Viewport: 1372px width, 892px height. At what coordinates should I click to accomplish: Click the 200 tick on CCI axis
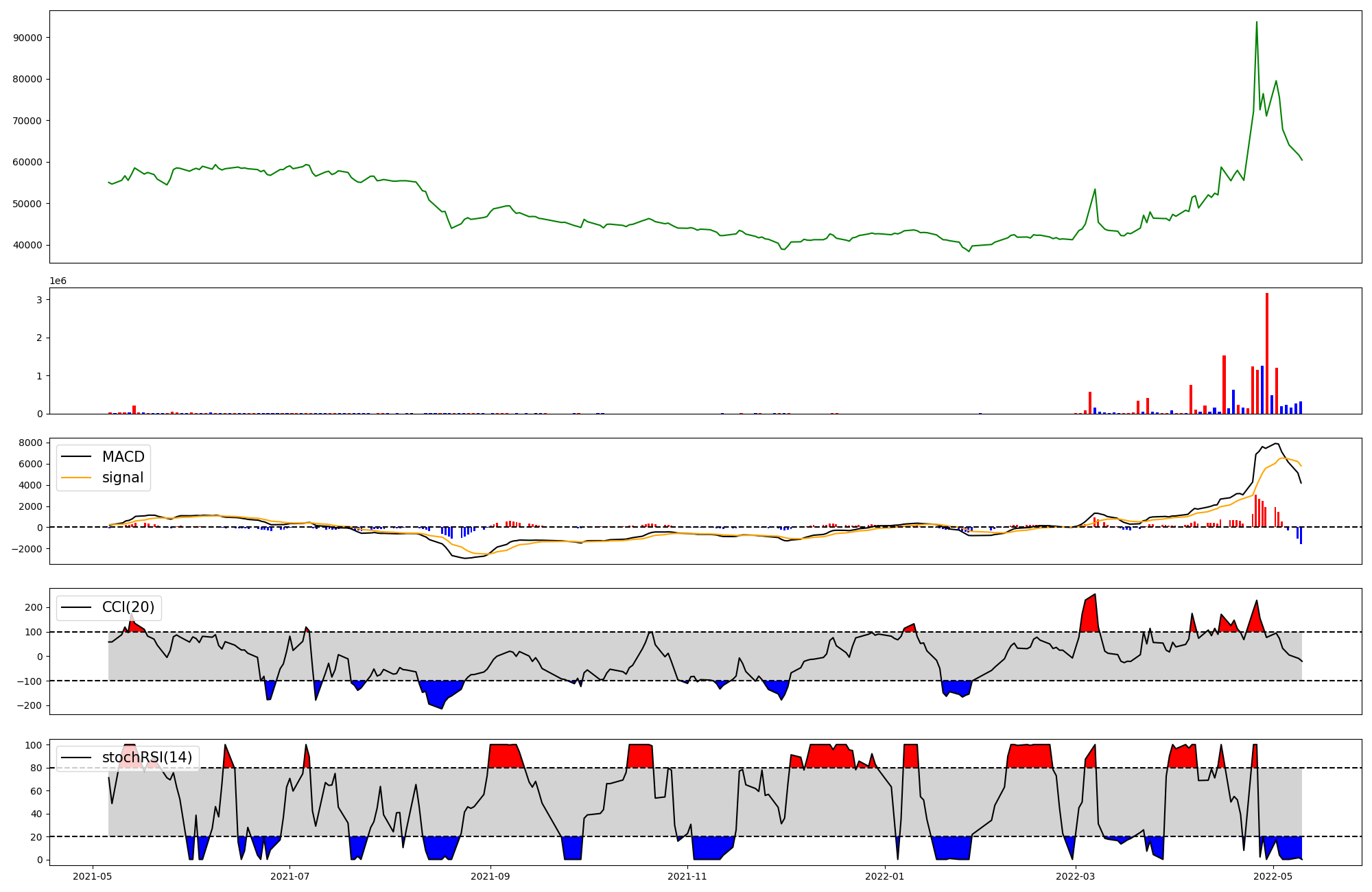[34, 607]
